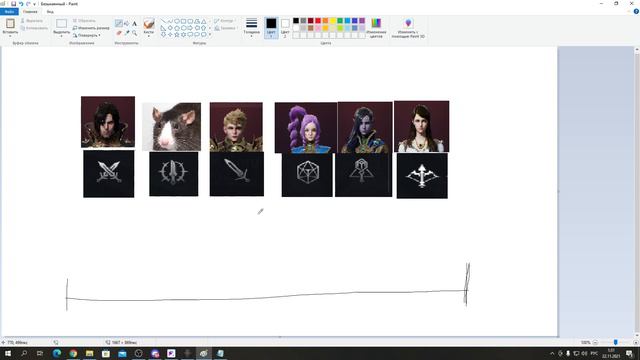The width and height of the screenshot is (640, 360).
Task: Click the dark-haired male character portrait
Action: (x=108, y=122)
